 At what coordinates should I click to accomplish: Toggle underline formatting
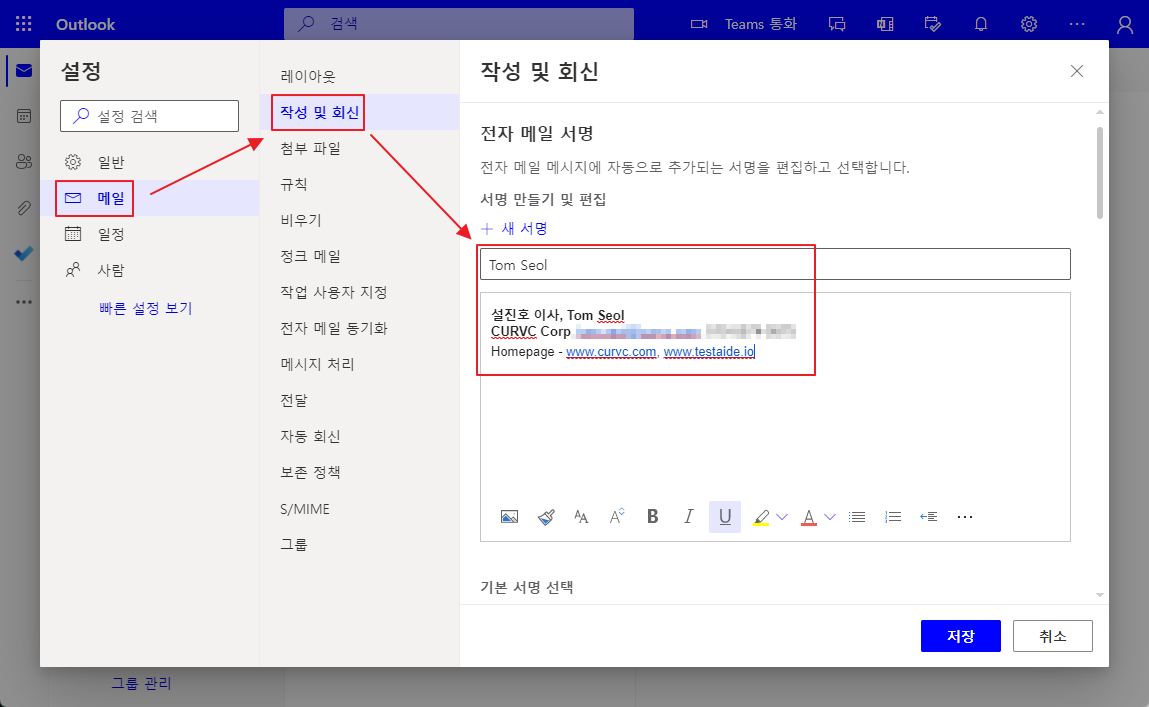click(x=725, y=517)
